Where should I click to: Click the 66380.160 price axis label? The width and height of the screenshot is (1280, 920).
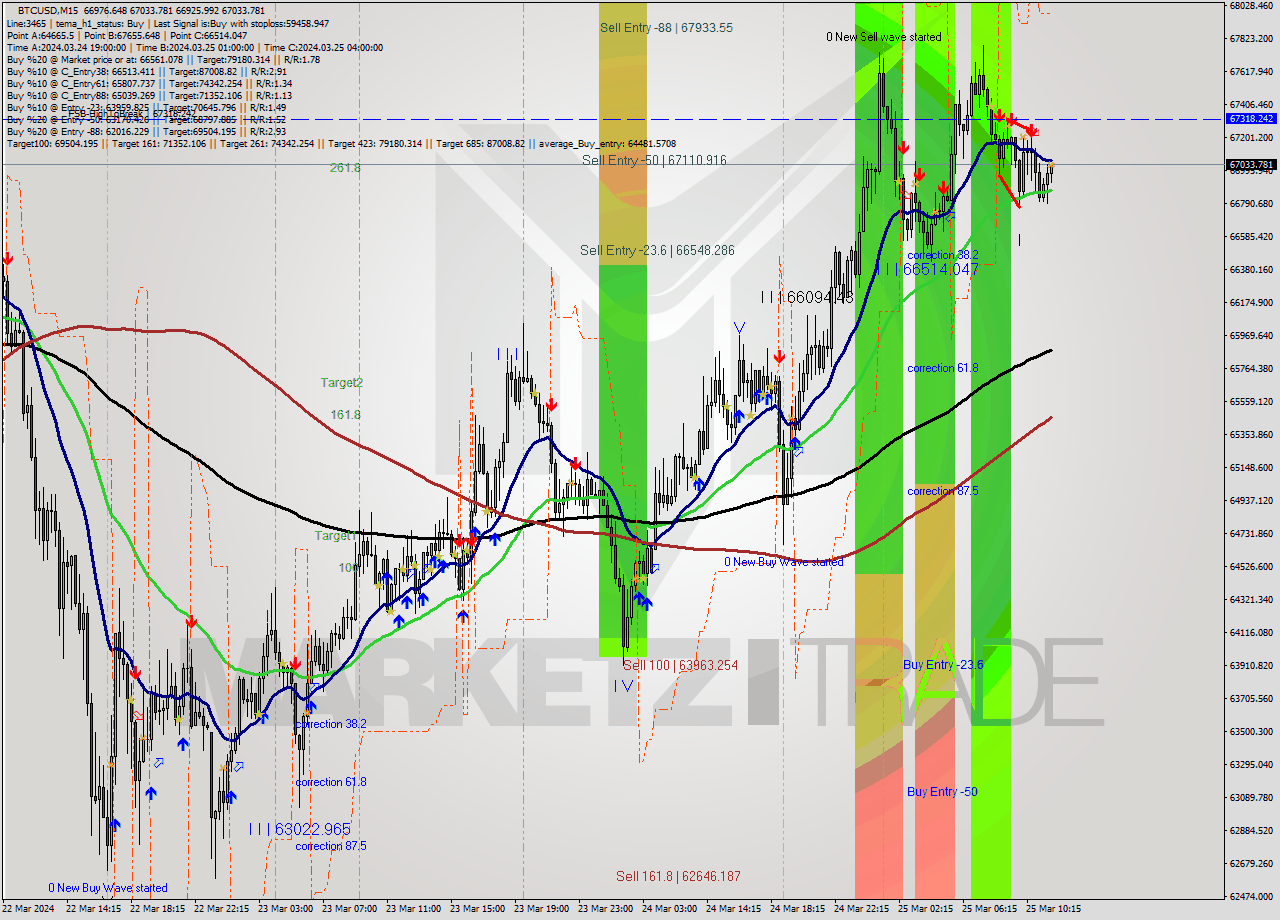[1251, 270]
